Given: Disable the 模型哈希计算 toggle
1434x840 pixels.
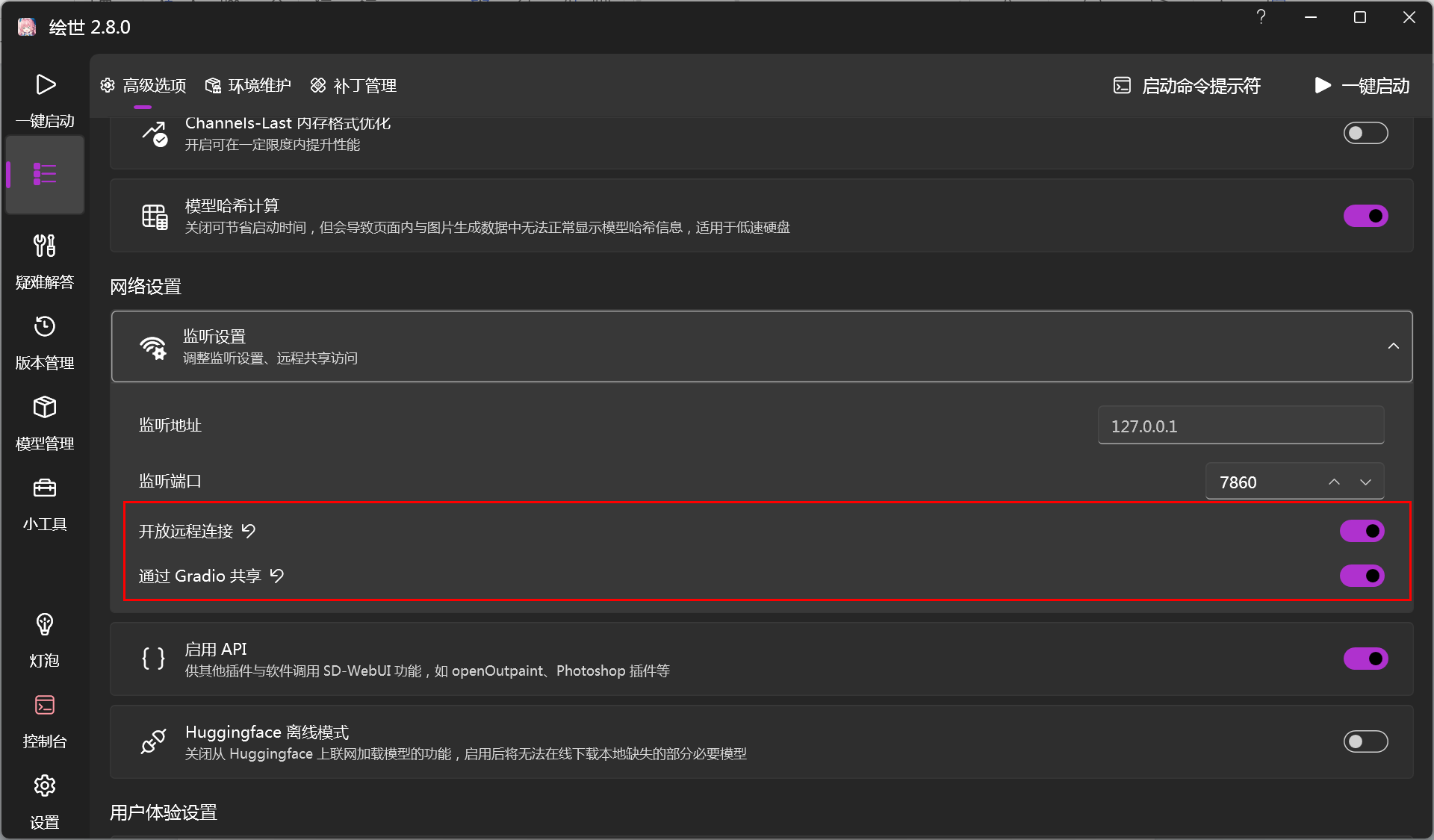Looking at the screenshot, I should point(1365,216).
